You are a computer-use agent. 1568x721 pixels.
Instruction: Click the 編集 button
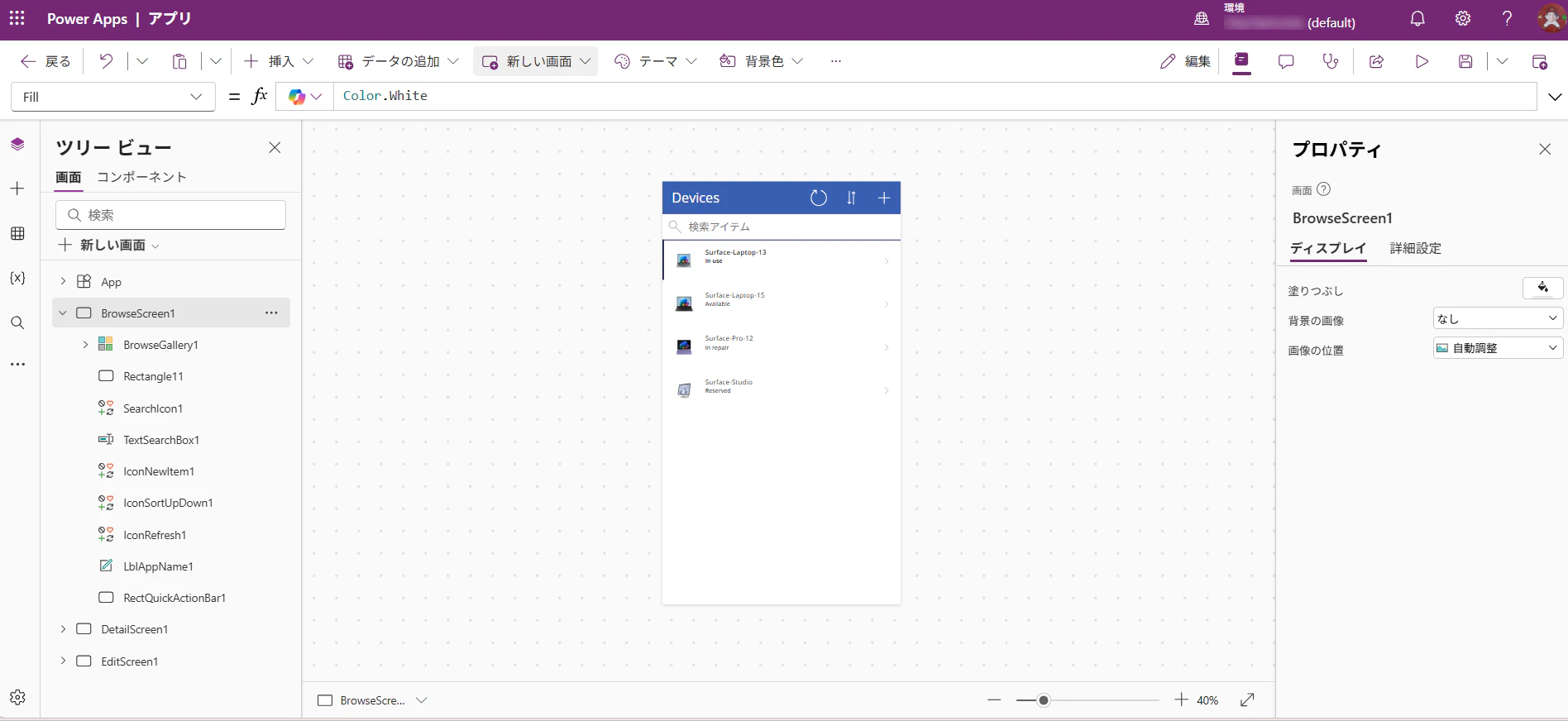1186,61
